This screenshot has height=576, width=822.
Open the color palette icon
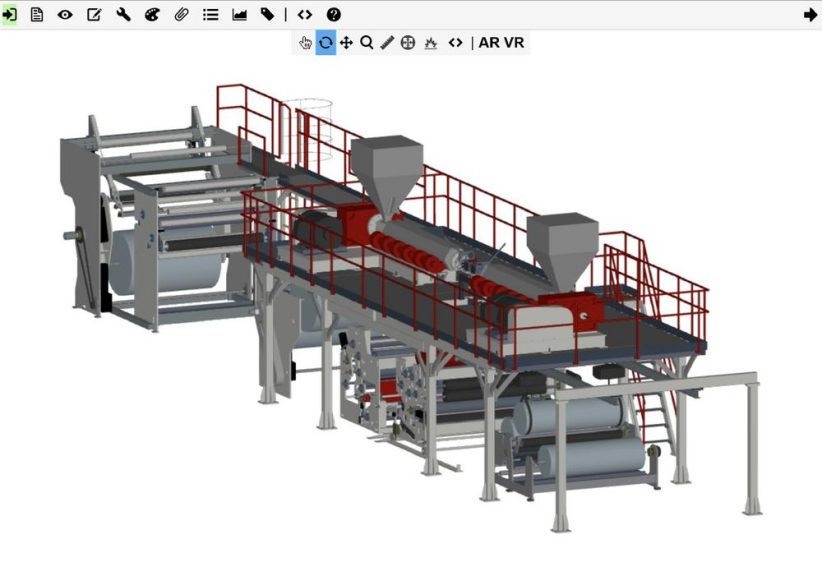tap(152, 15)
